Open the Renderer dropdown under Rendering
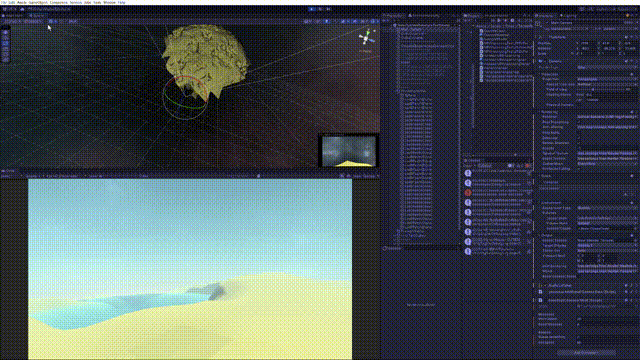This screenshot has width=640, height=360. pos(608,117)
